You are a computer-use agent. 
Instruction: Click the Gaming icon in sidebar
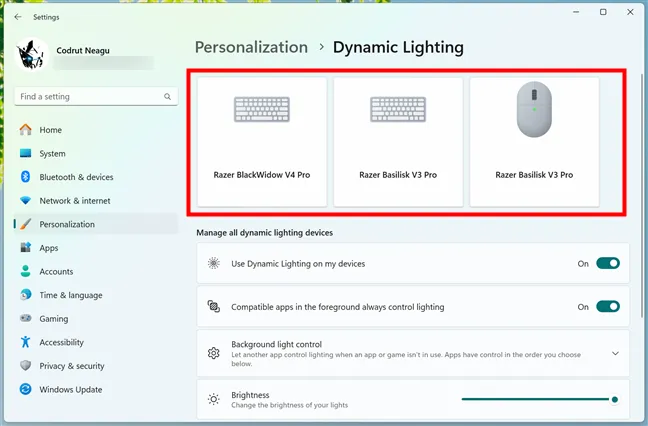click(x=24, y=319)
